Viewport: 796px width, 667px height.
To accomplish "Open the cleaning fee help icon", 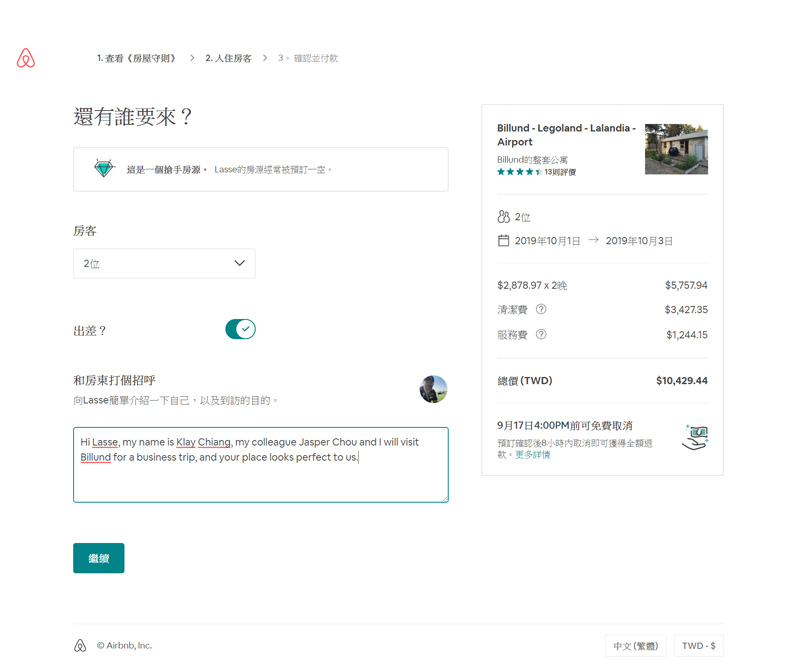I will [x=541, y=309].
